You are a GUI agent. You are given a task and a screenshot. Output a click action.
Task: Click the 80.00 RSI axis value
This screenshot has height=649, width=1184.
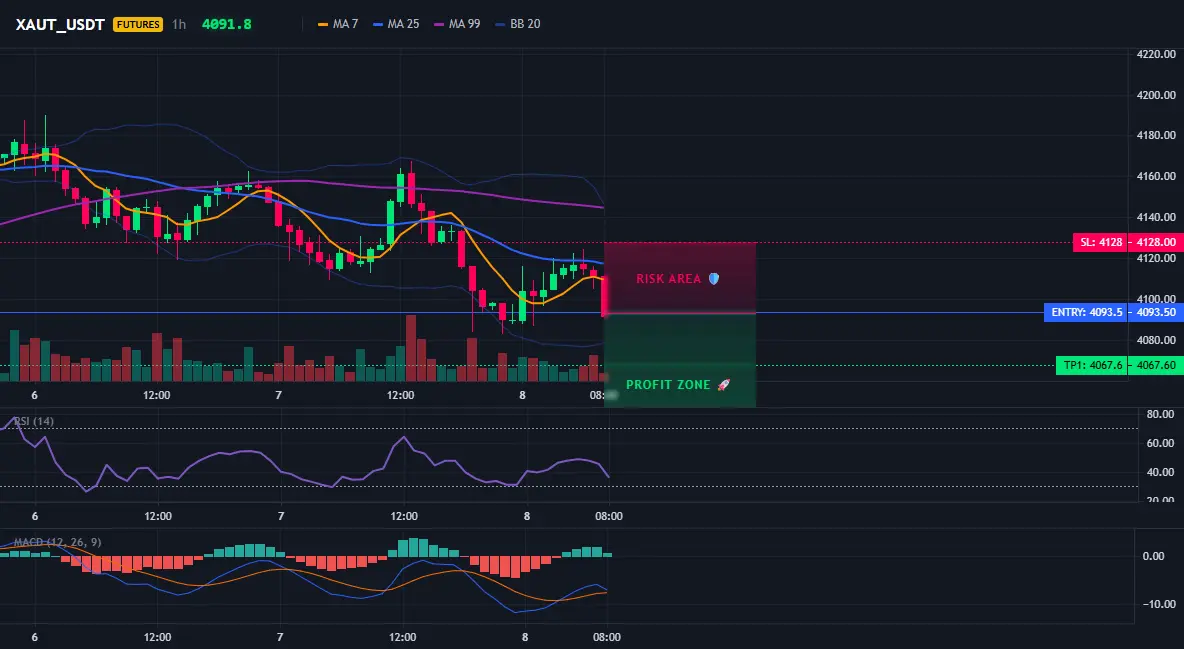coord(1160,414)
